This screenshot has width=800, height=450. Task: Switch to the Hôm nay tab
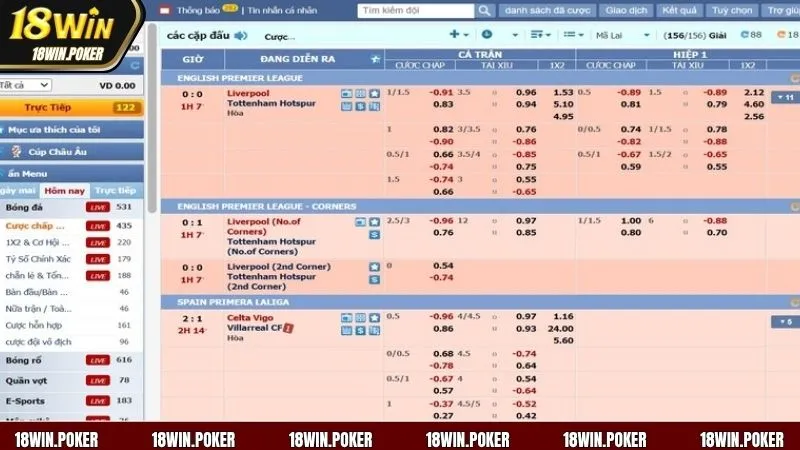pos(64,190)
